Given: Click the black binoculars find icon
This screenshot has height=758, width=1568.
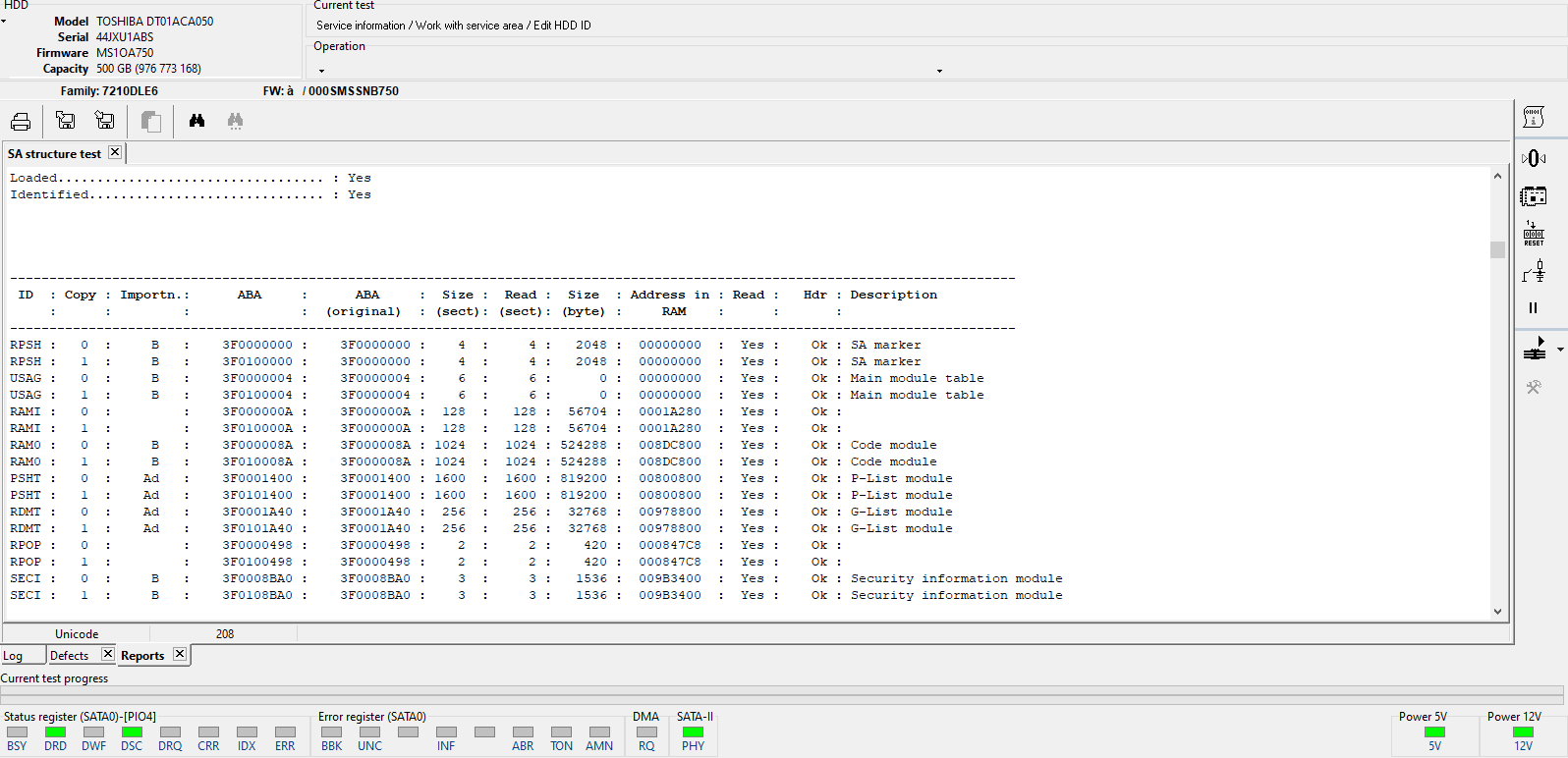Looking at the screenshot, I should coord(197,121).
